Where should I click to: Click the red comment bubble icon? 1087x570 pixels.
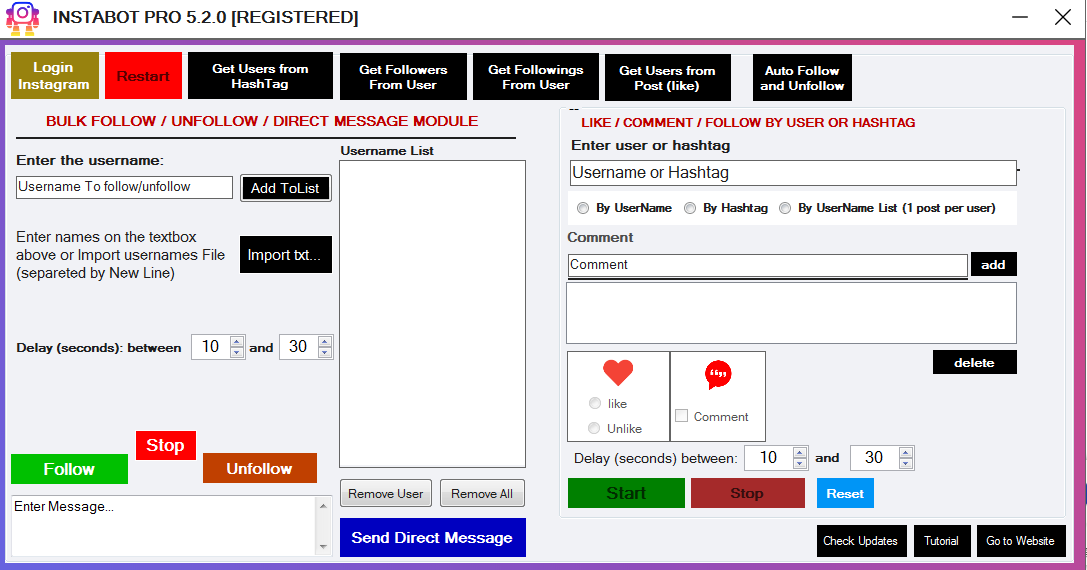pos(718,374)
